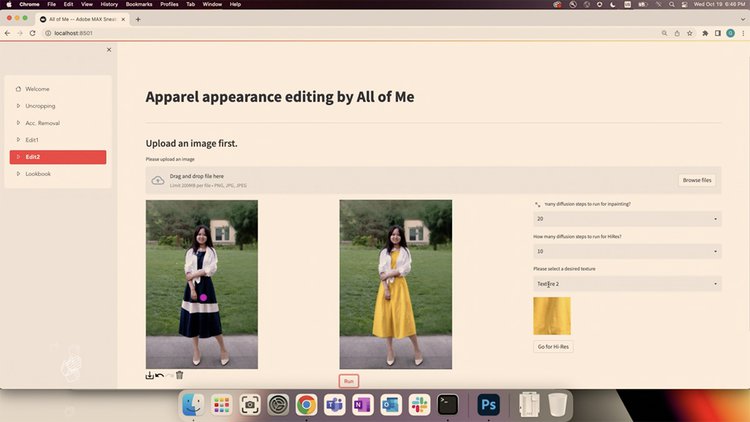Viewport: 750px width, 422px height.
Task: Click the undo arrow below the canvas
Action: click(160, 376)
